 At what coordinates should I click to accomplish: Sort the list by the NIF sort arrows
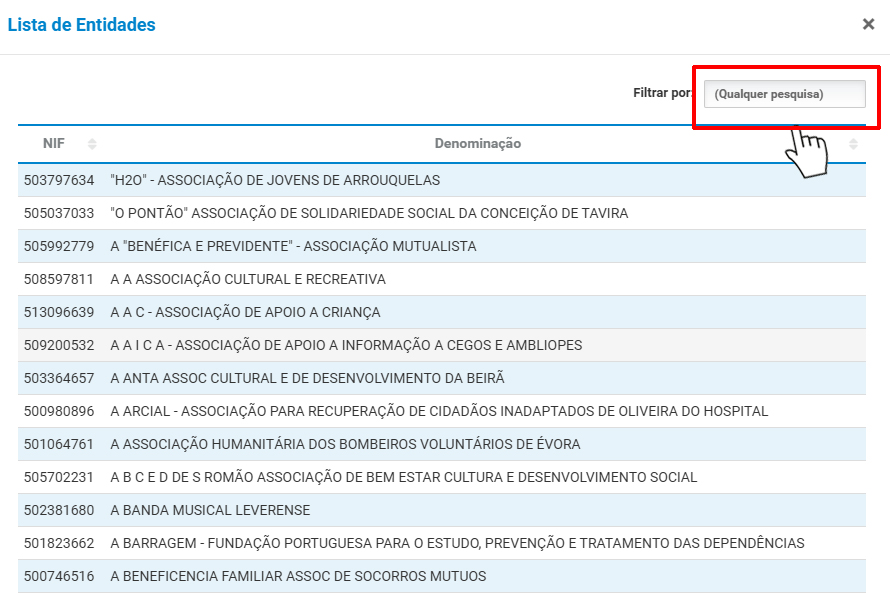pos(92,144)
